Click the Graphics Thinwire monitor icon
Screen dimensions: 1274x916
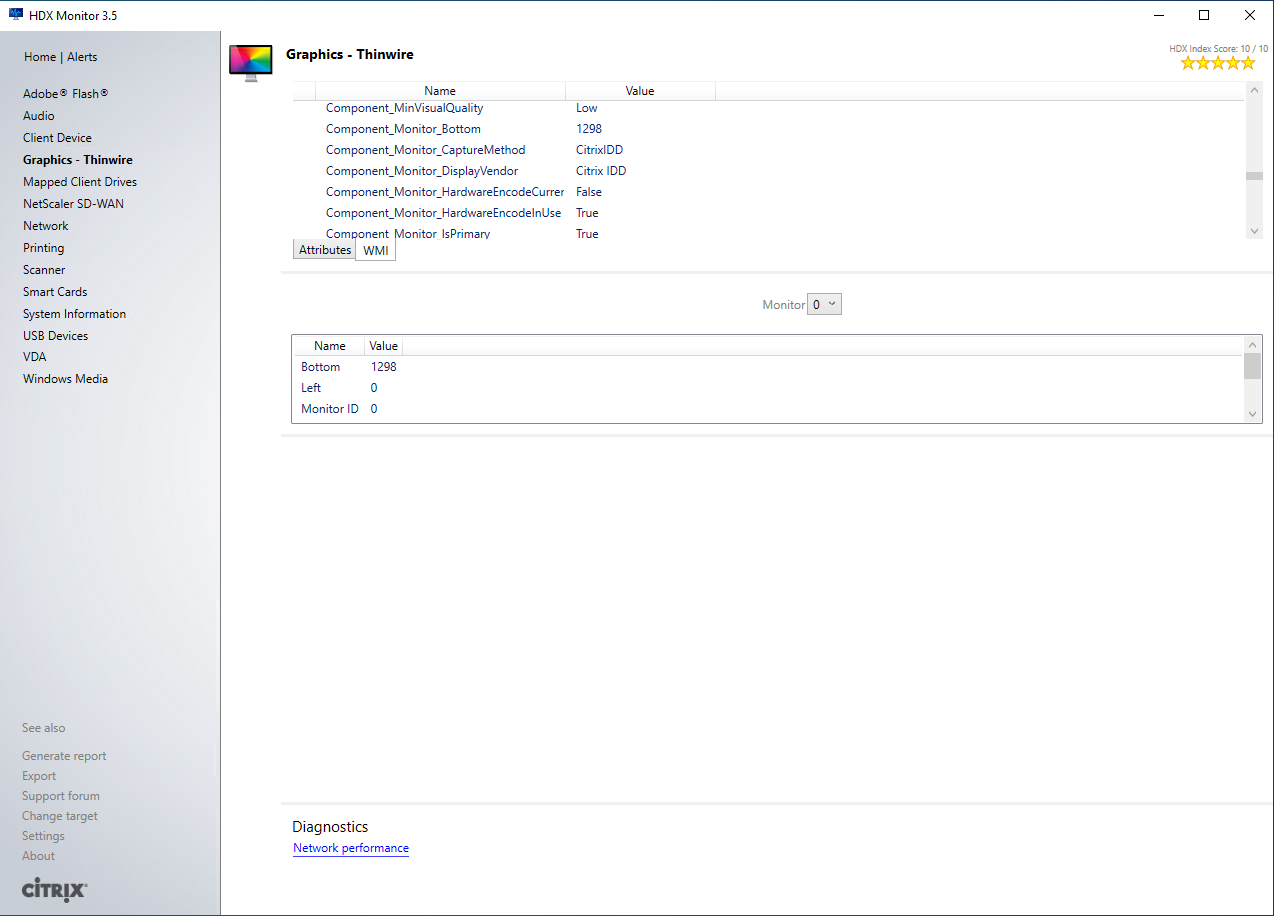tap(251, 62)
